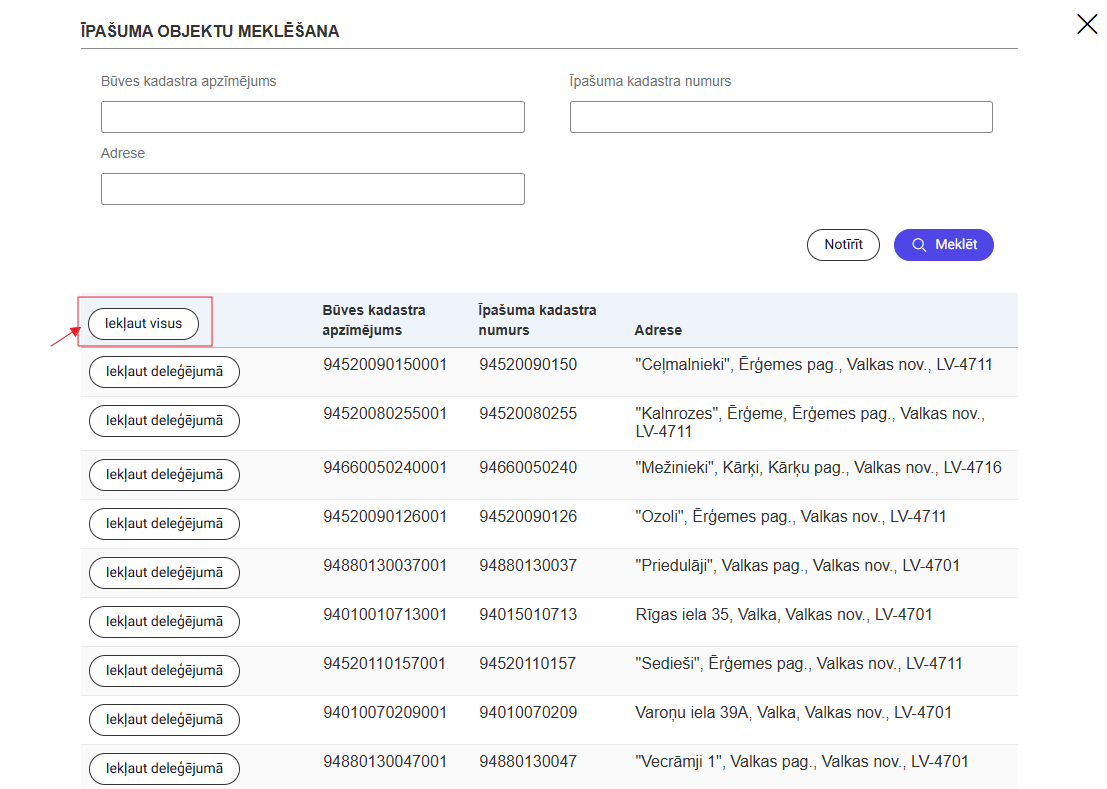The width and height of the screenshot is (1107, 789).
Task: Close the property search dialog with X
Action: (1087, 24)
